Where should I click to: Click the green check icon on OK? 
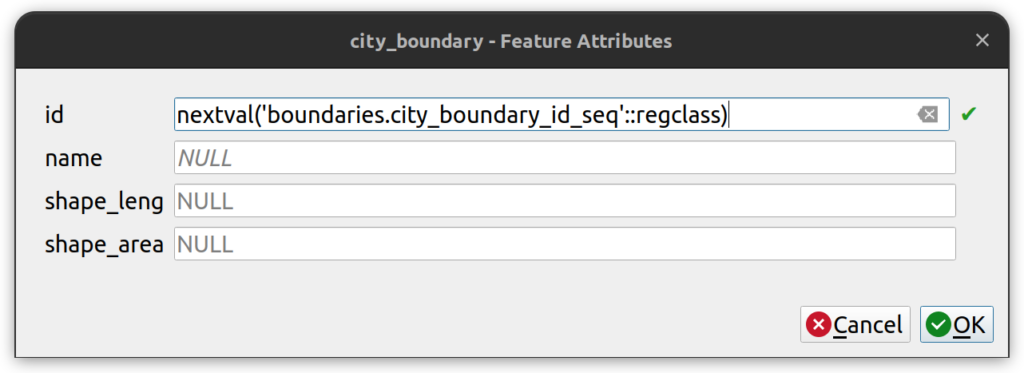939,325
